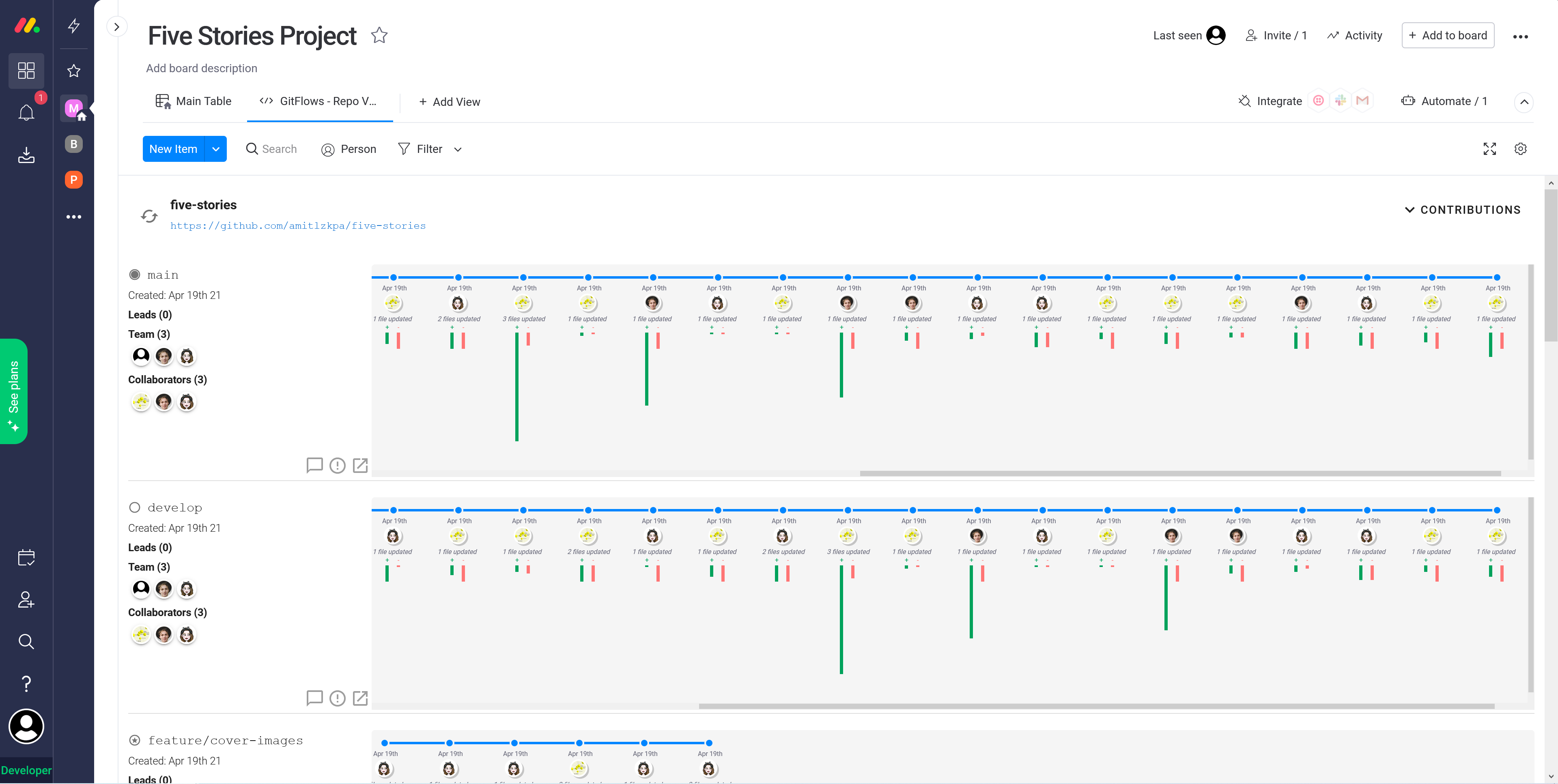Open the notifications bell
This screenshot has width=1558, height=784.
click(26, 112)
